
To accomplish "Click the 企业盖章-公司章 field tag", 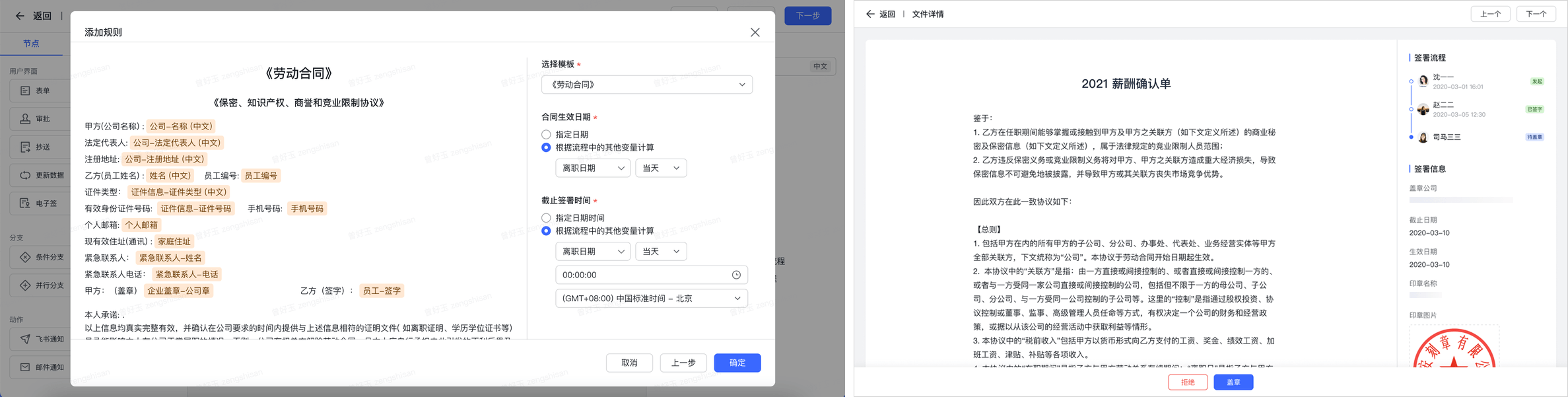I will pyautogui.click(x=178, y=291).
